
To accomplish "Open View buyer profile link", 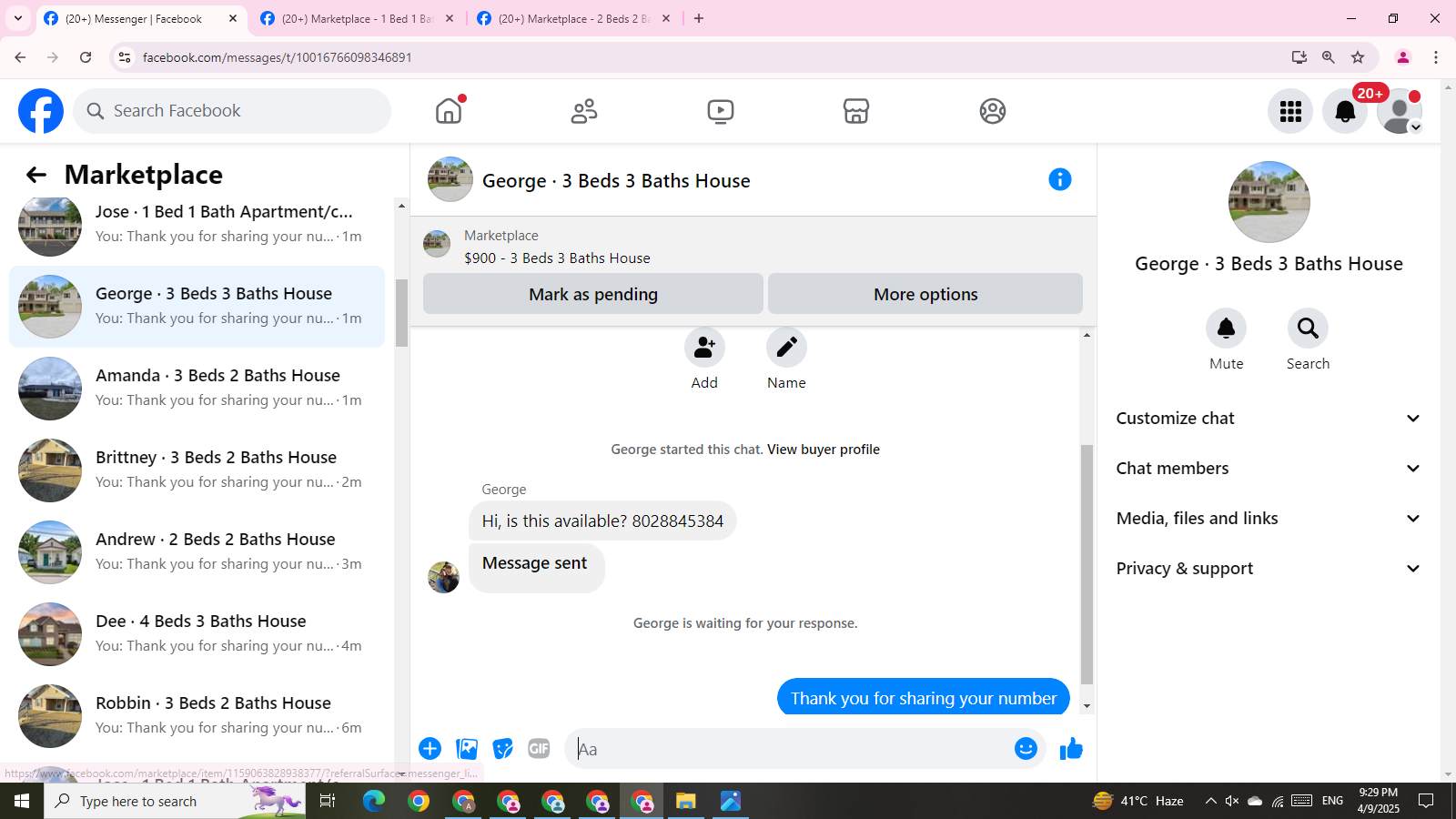I will (824, 450).
